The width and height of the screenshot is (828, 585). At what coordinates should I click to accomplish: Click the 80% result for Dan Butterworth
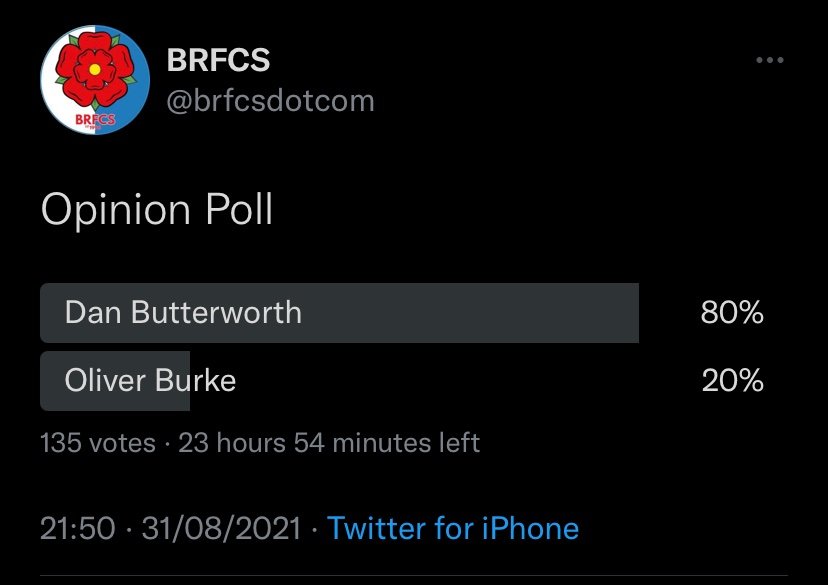click(732, 313)
